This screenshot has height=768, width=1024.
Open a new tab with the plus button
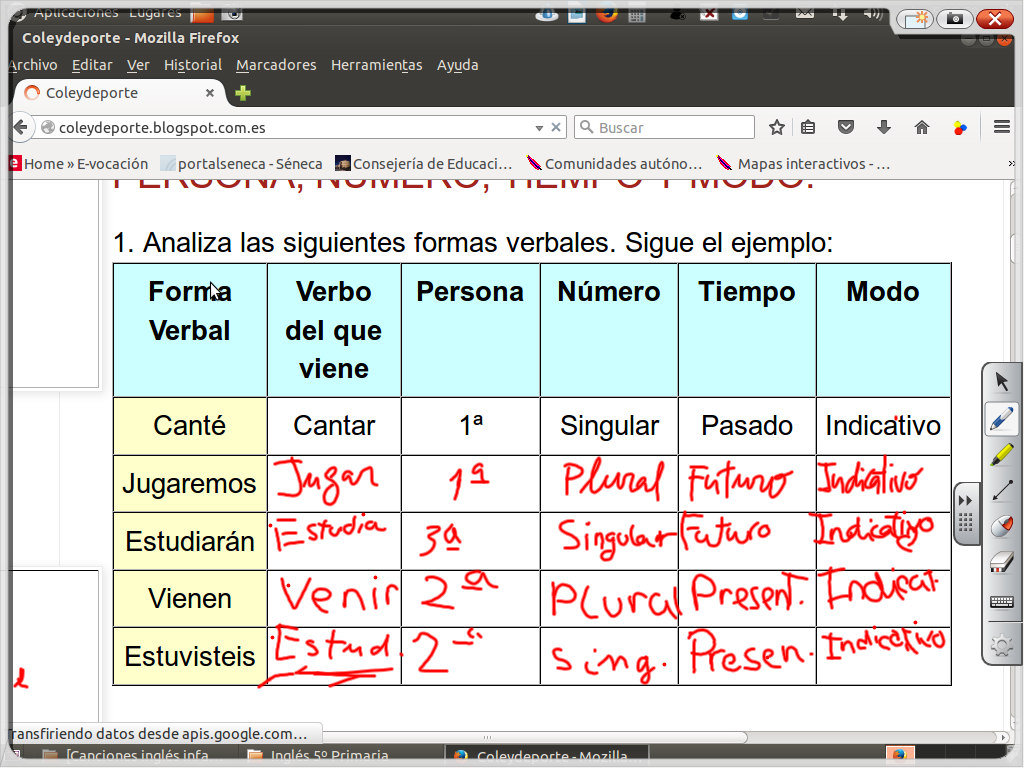(244, 92)
